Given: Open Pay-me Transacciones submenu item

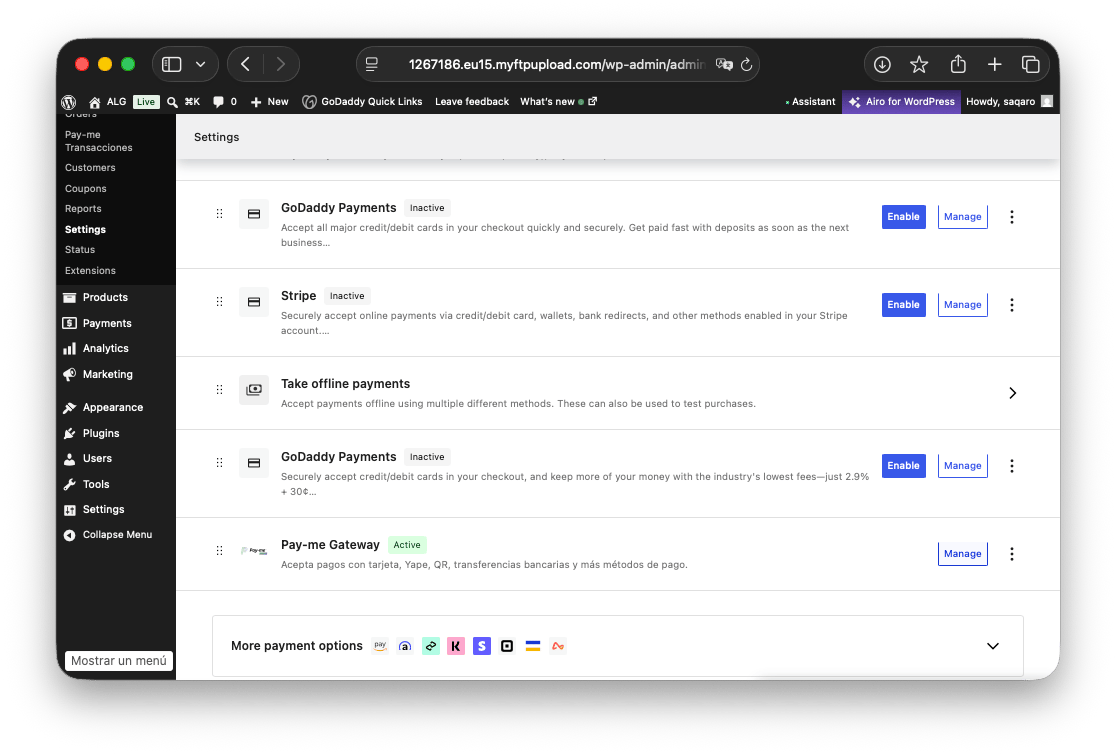Looking at the screenshot, I should click(x=98, y=141).
